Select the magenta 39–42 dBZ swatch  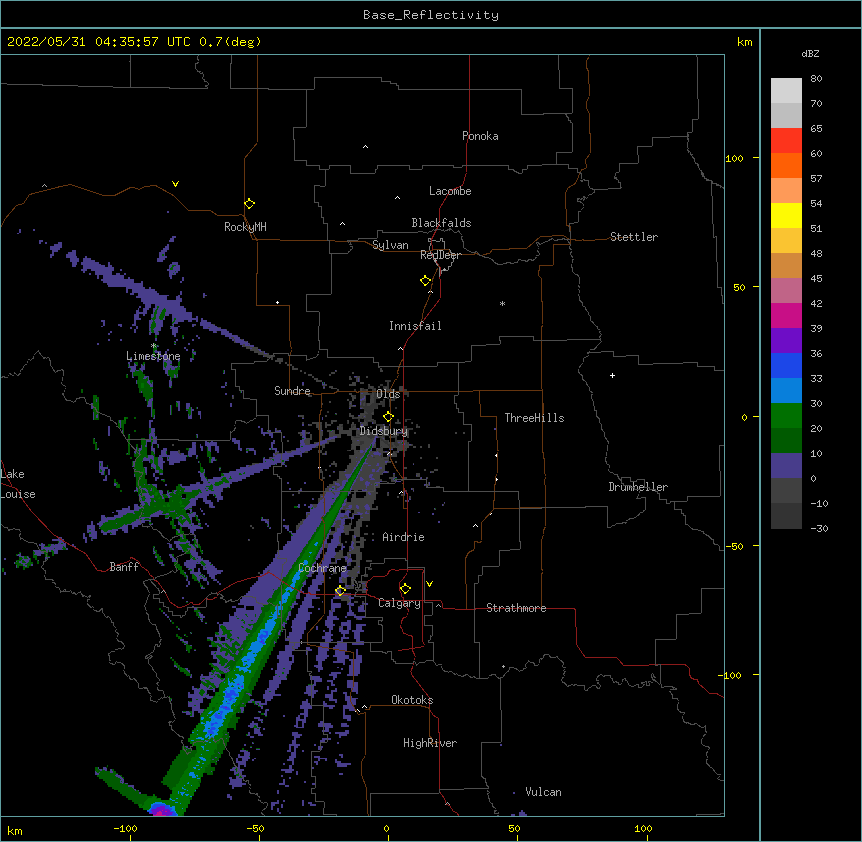tap(786, 315)
